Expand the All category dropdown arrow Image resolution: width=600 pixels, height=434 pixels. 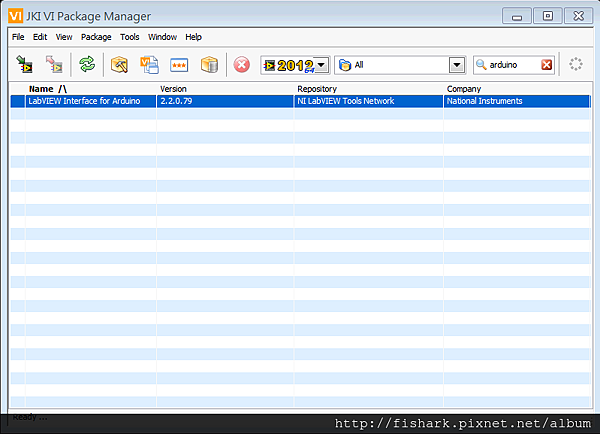(x=457, y=65)
